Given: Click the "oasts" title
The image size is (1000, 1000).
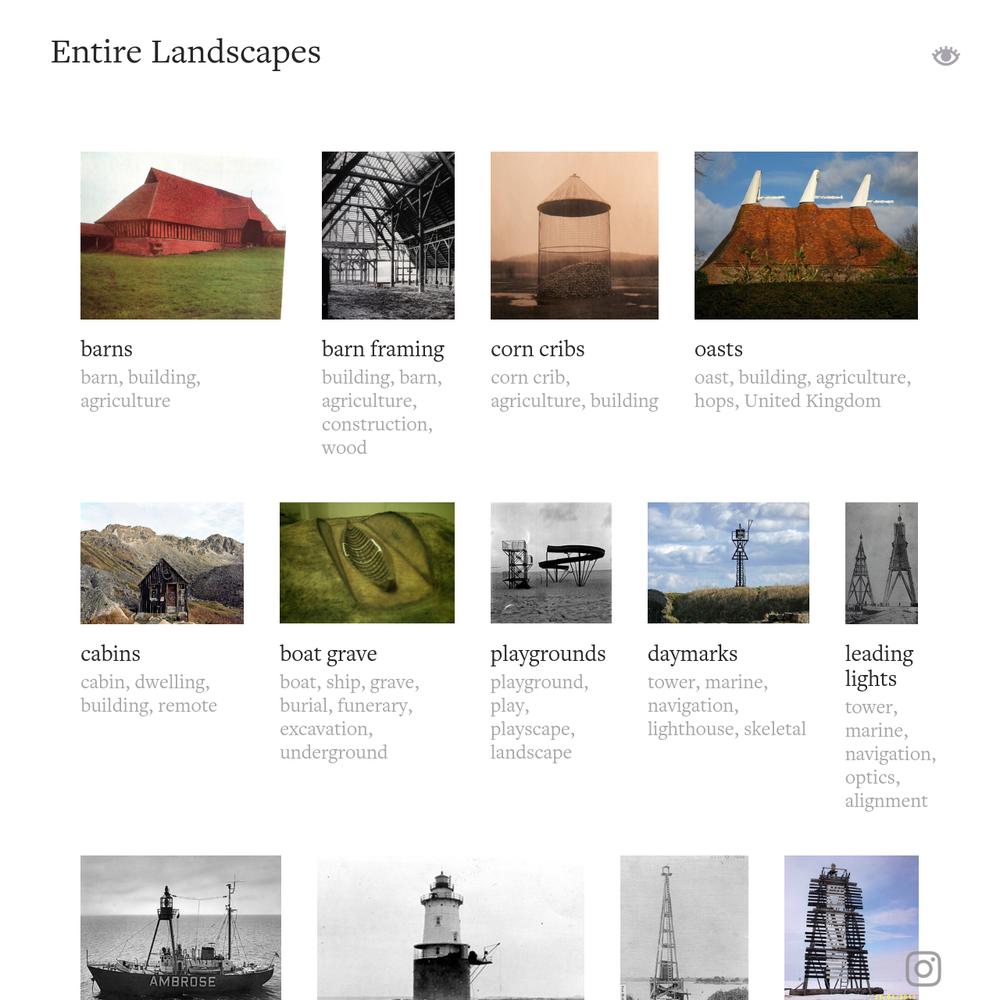Looking at the screenshot, I should 718,349.
